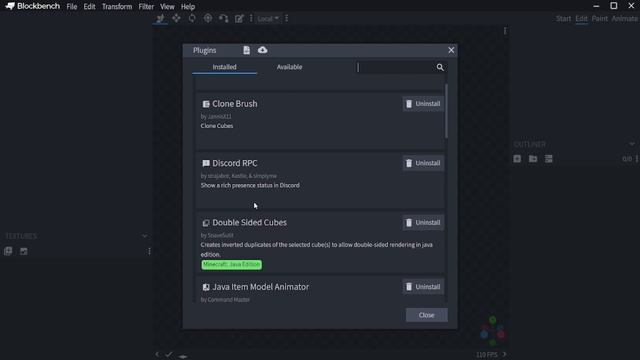This screenshot has width=640, height=360.
Task: Click the Double Sided Cubes plugin icon
Action: coord(206,223)
